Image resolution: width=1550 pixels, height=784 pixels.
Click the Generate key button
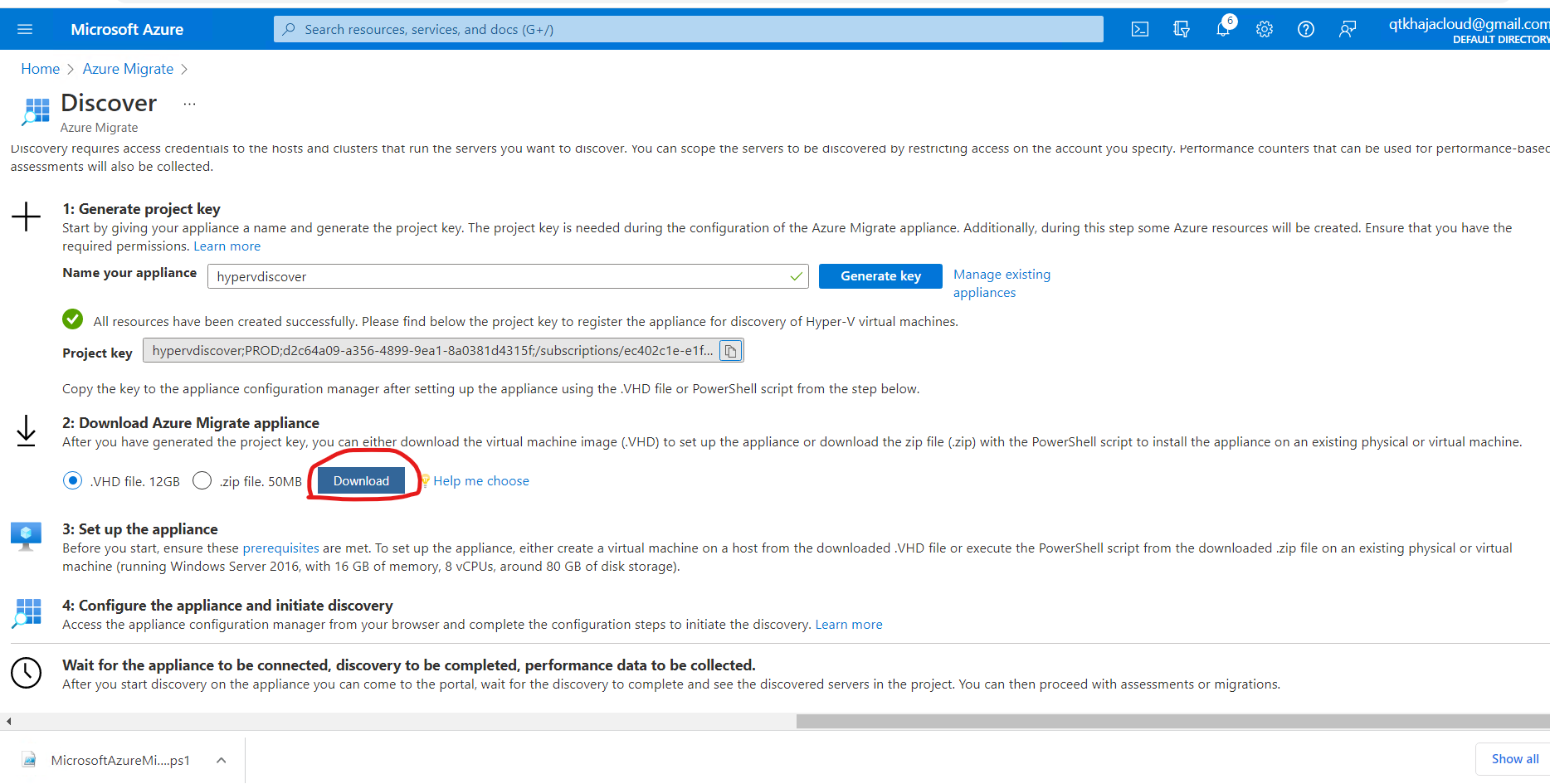coord(880,276)
